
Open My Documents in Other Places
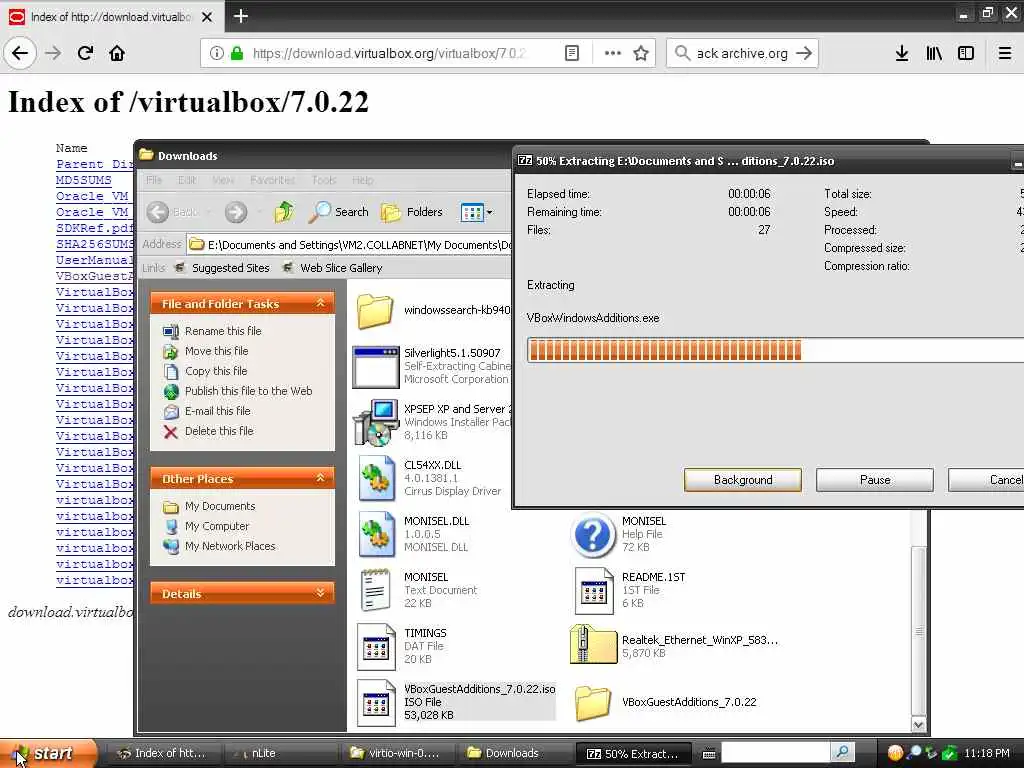[219, 506]
